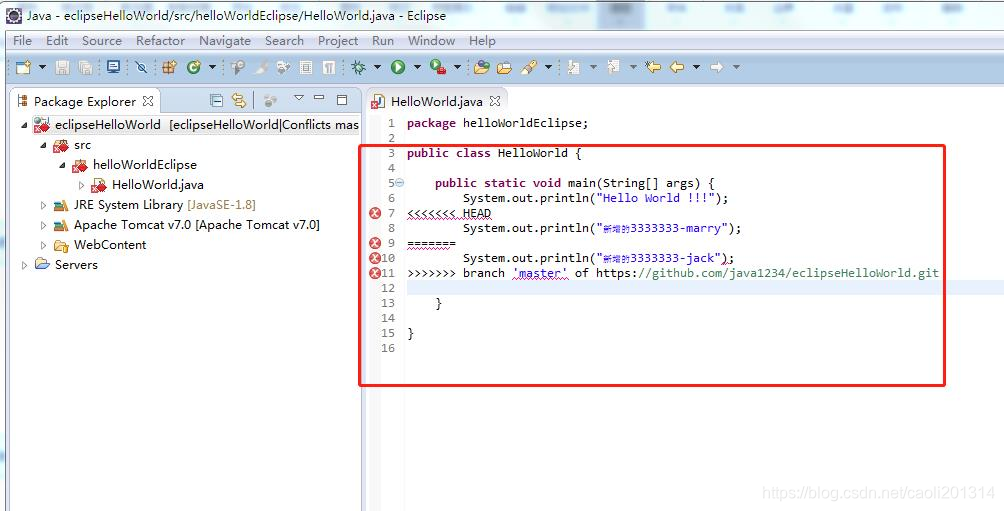Expand the WebContent folder node
1004x511 pixels.
click(x=44, y=245)
